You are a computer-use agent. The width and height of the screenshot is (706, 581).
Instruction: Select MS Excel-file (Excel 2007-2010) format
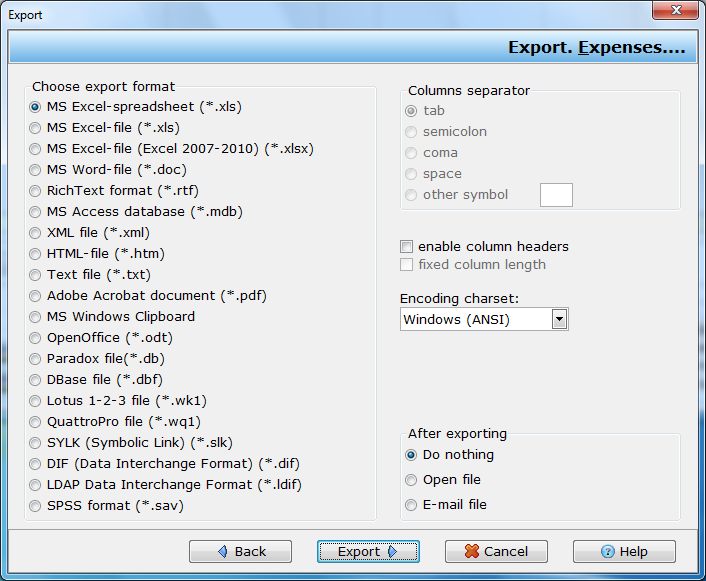point(36,149)
